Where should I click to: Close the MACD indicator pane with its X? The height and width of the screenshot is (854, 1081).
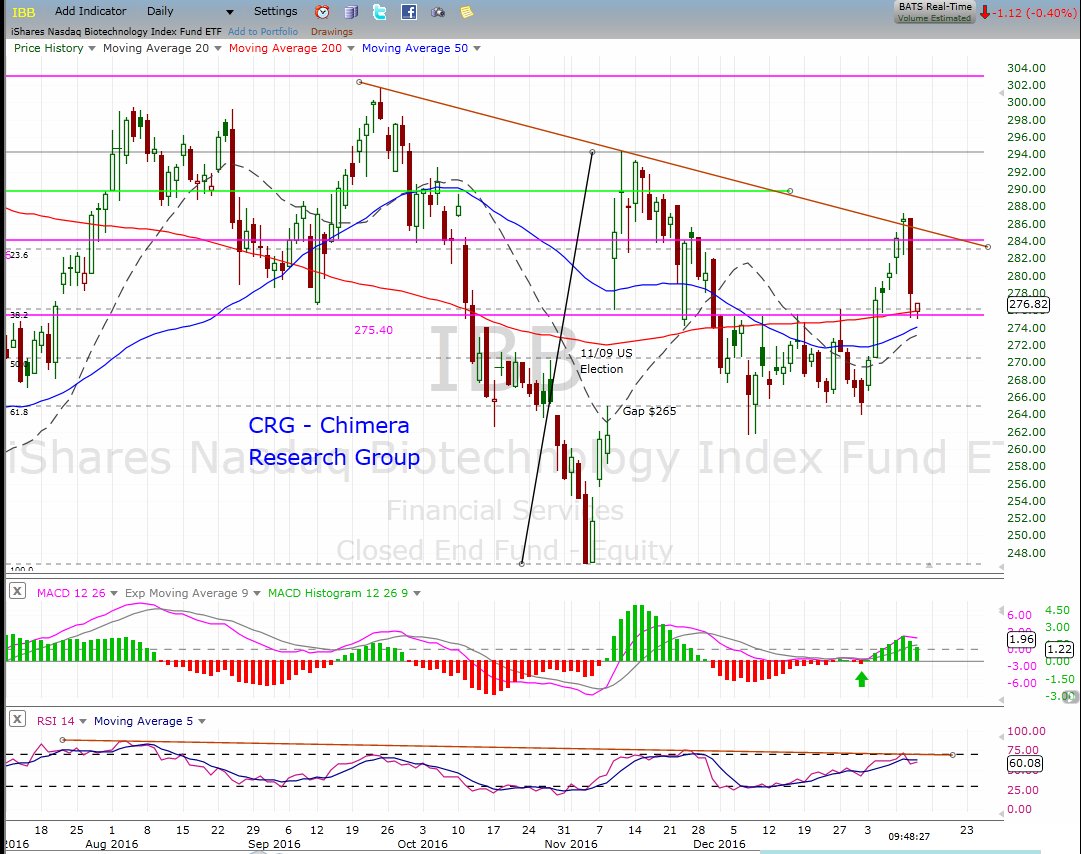pyautogui.click(x=17, y=591)
